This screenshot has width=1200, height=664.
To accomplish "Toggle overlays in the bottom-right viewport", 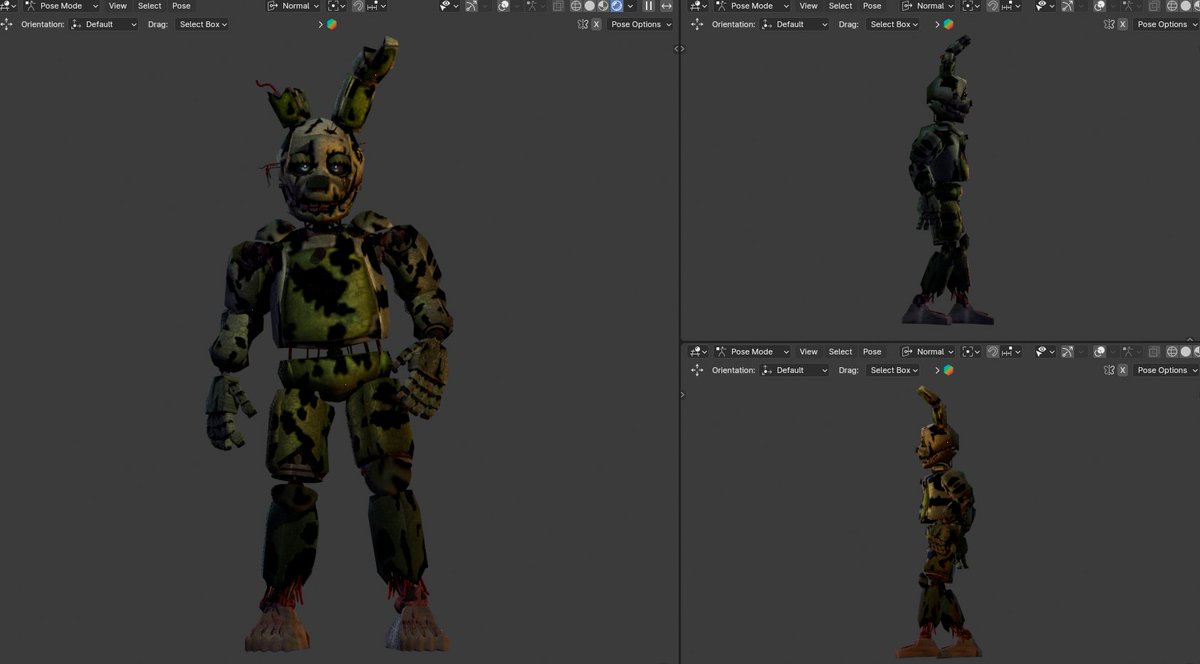I will coord(1099,352).
